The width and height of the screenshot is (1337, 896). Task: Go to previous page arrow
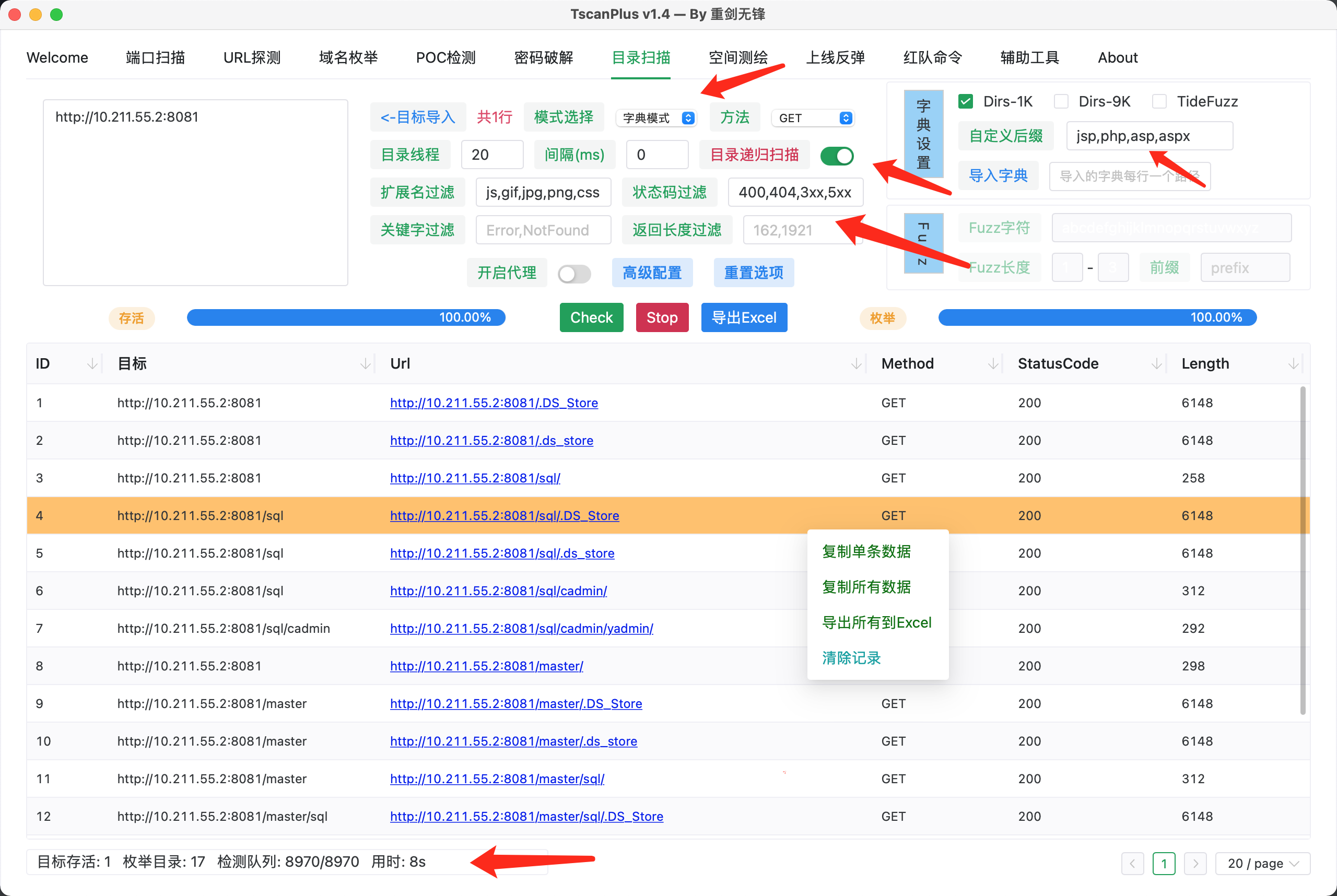coord(1132,864)
